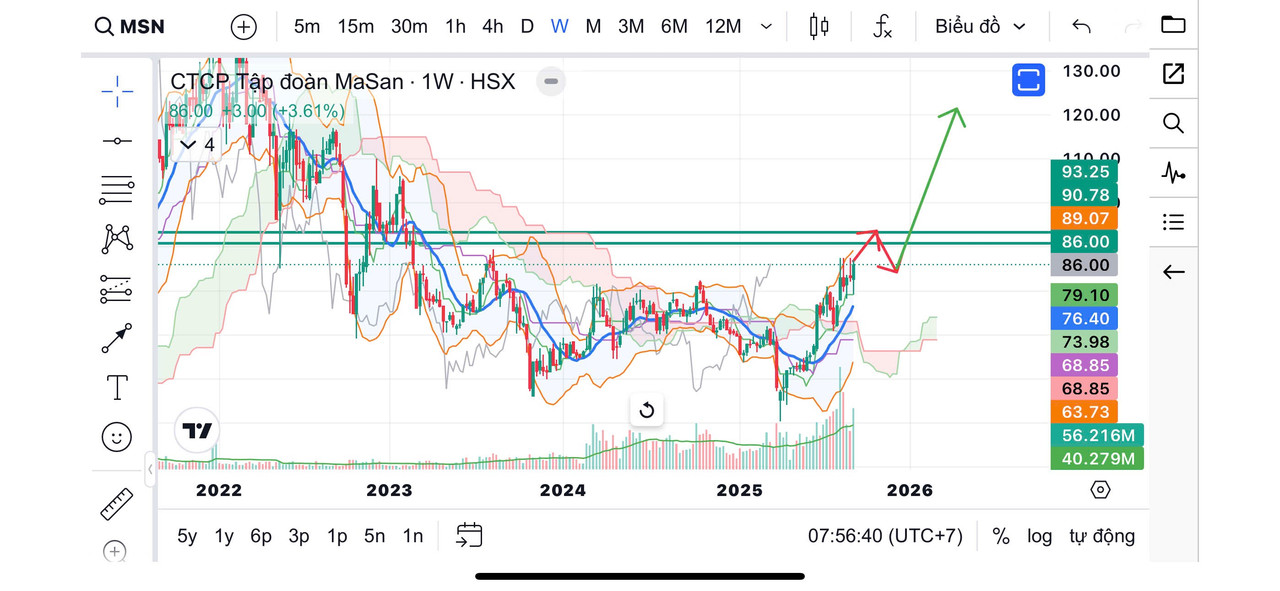Select the forecast projection tool

point(117,289)
